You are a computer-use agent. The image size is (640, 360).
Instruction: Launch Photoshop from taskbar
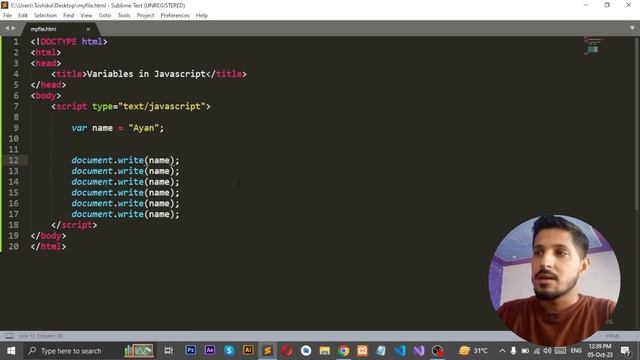[x=190, y=350]
